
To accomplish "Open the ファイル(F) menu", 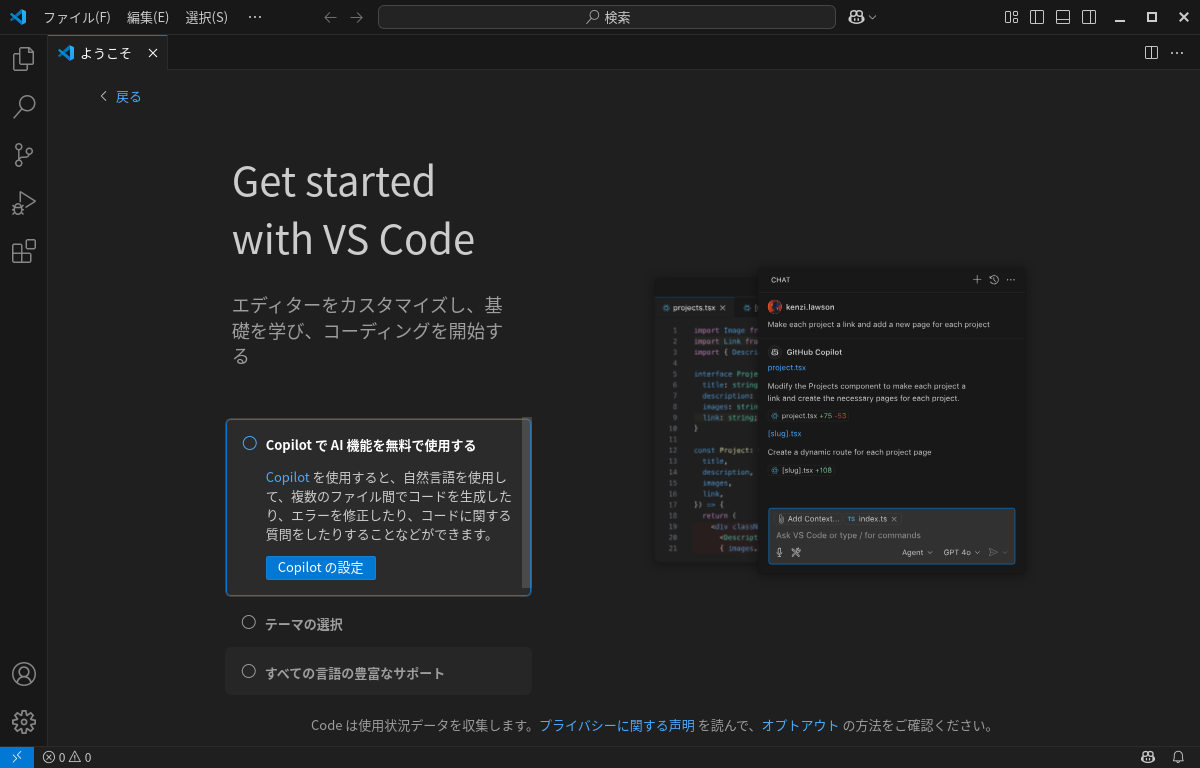I will click(76, 17).
